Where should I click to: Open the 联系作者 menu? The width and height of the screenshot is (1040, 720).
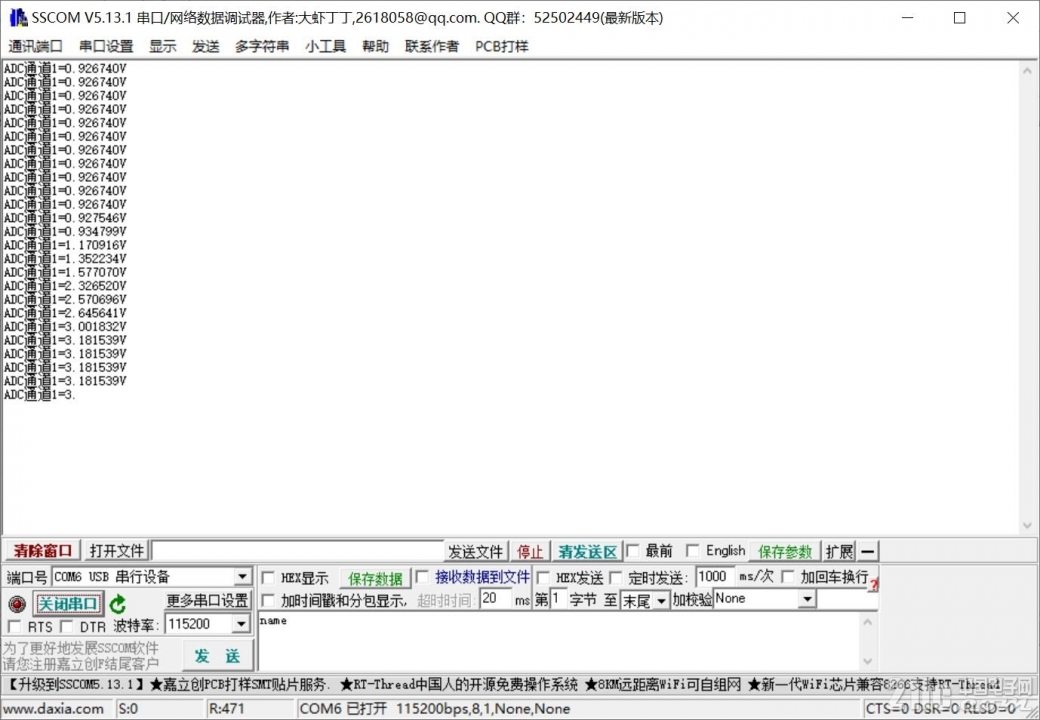tap(432, 46)
